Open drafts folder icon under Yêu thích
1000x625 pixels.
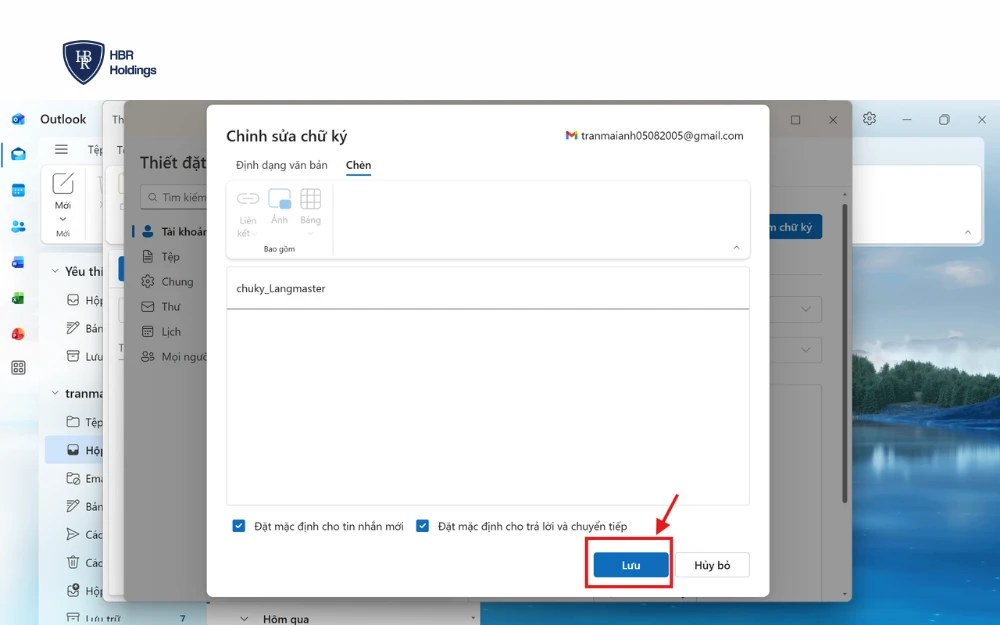(73, 328)
